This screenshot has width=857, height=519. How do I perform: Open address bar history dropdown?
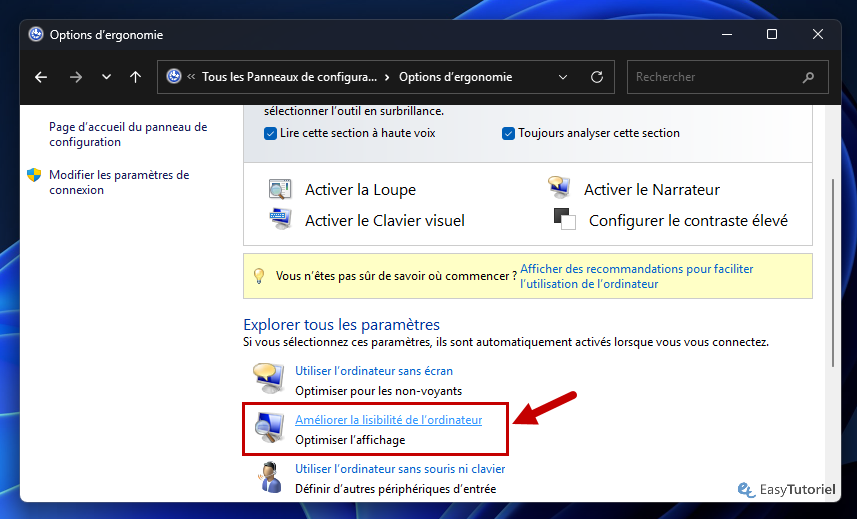[x=563, y=77]
